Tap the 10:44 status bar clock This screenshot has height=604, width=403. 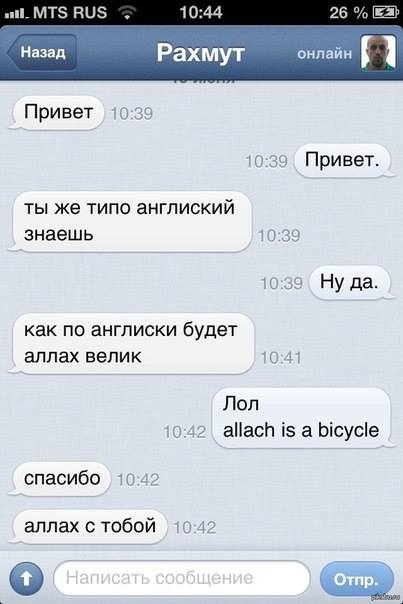point(201,12)
